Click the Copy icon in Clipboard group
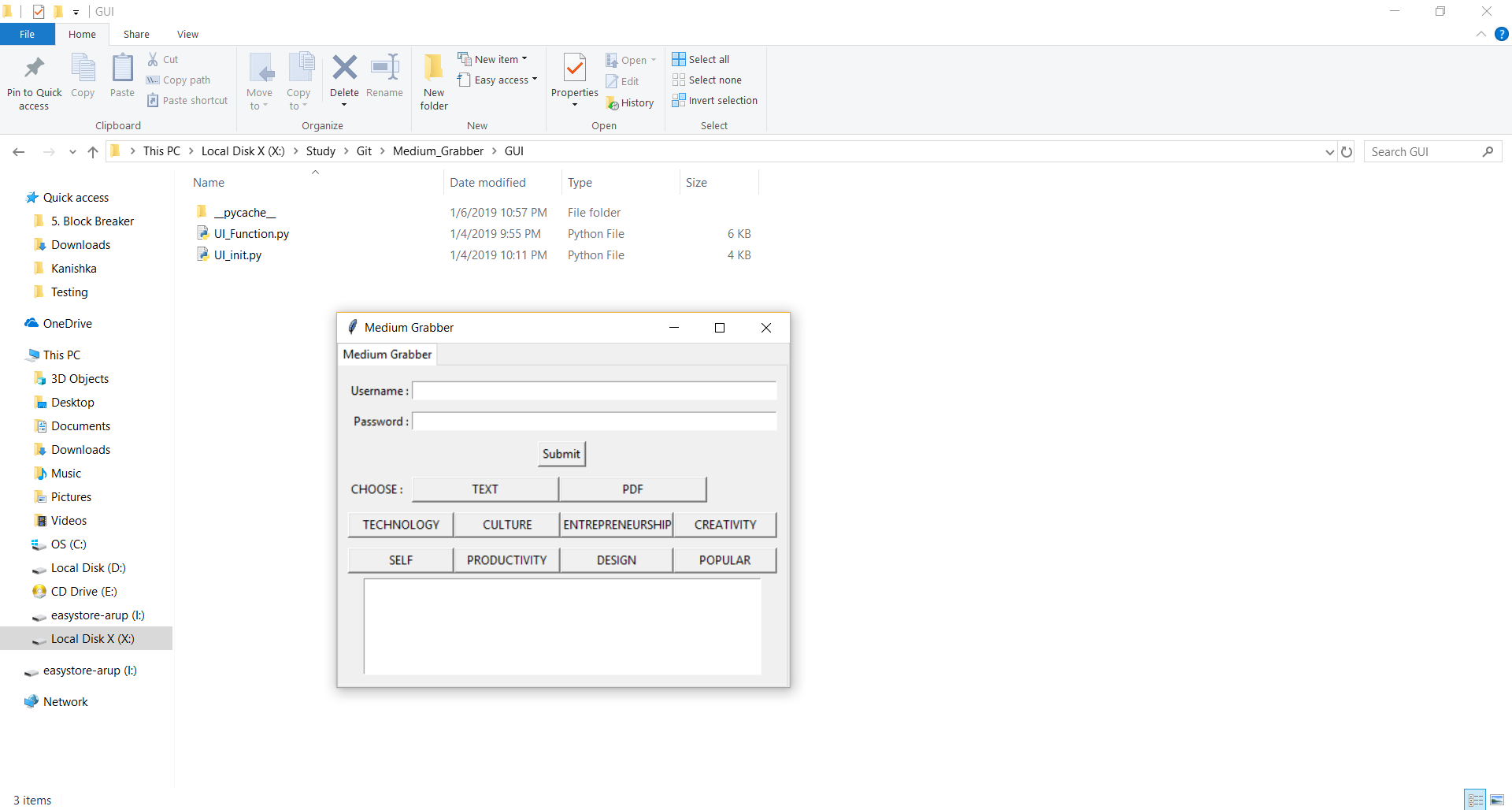 point(83,69)
